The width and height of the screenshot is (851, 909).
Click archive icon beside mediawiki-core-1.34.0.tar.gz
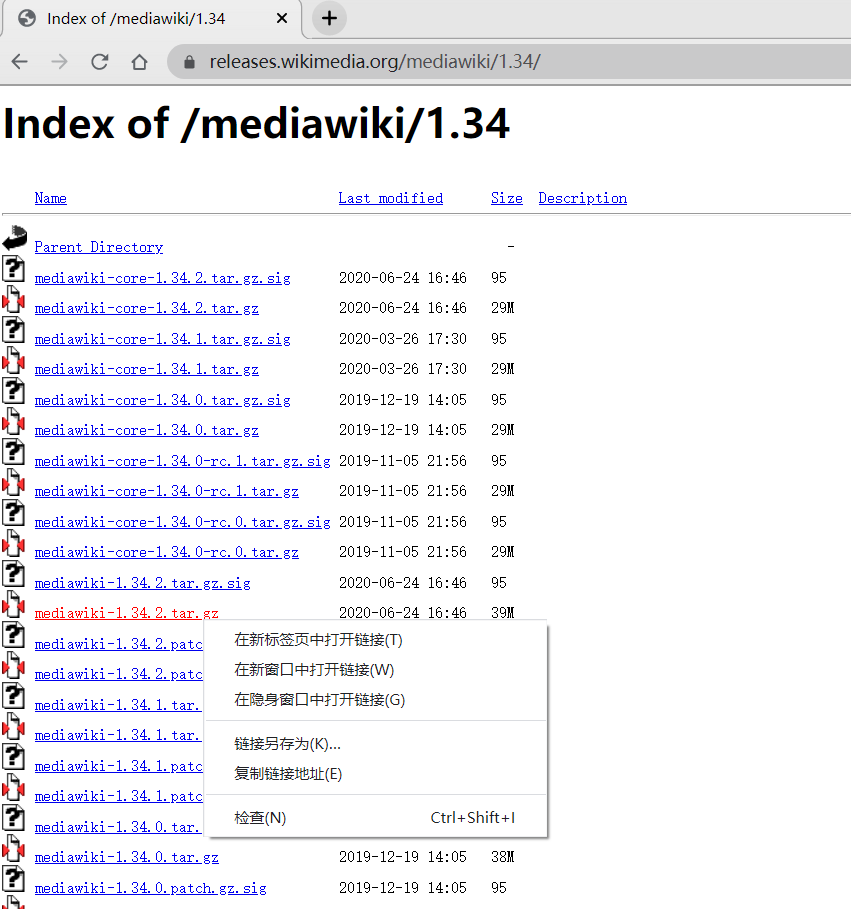pyautogui.click(x=13, y=421)
